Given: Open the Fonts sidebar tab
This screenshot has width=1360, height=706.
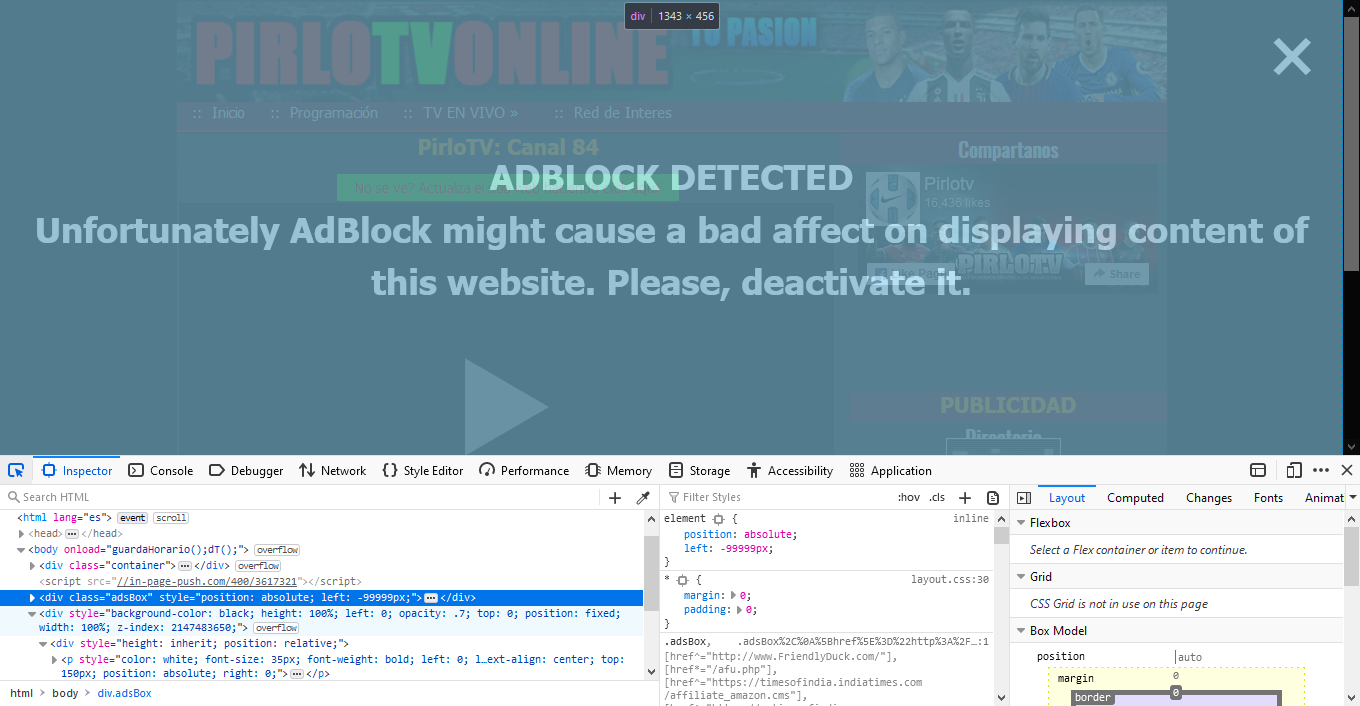Looking at the screenshot, I should pos(1268,497).
